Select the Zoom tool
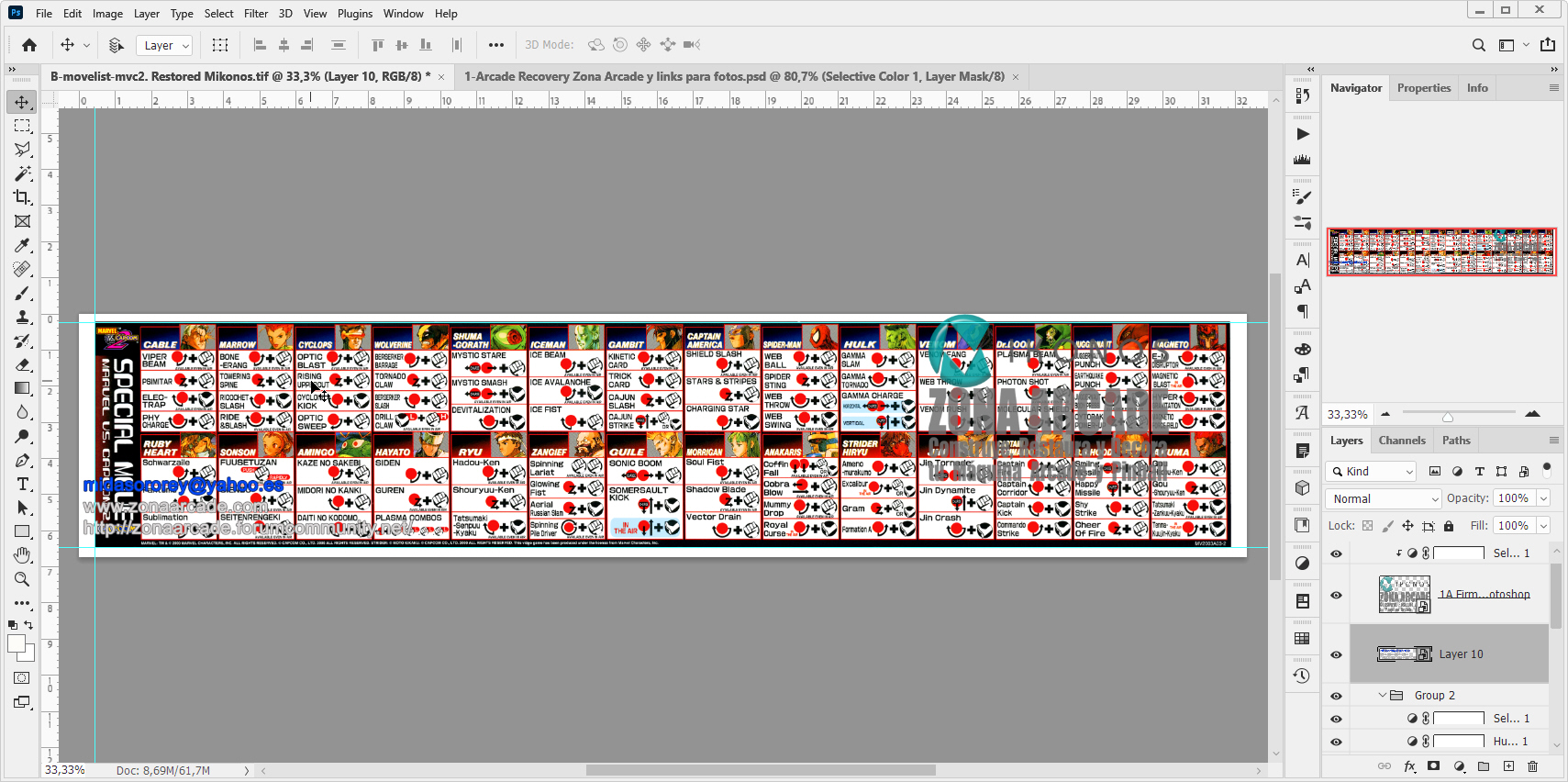This screenshot has height=782, width=1568. 22,579
